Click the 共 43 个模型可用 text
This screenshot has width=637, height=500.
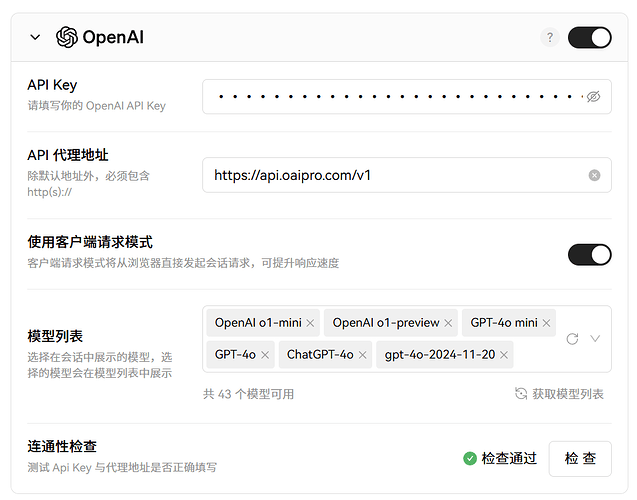[x=249, y=394]
